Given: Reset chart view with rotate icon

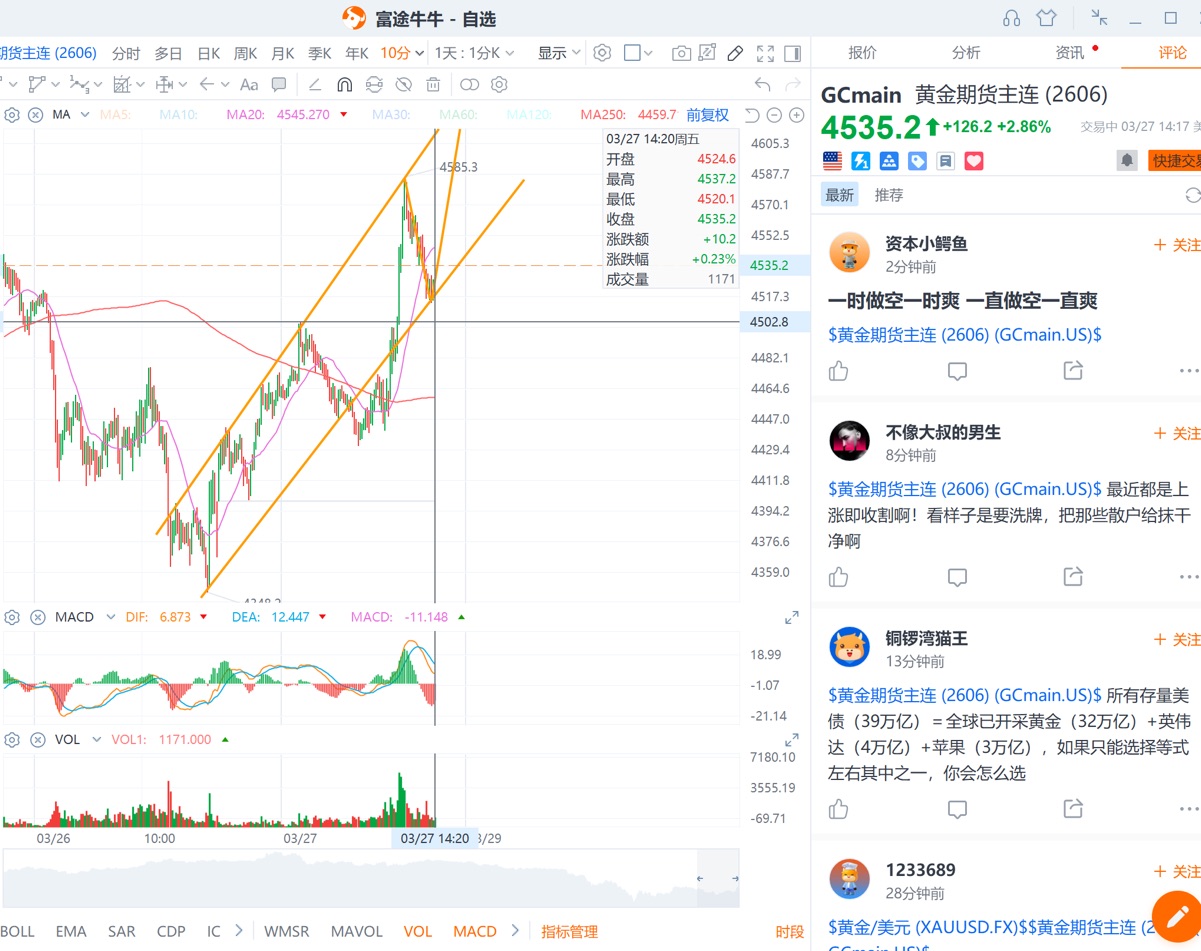Looking at the screenshot, I should coord(753,115).
